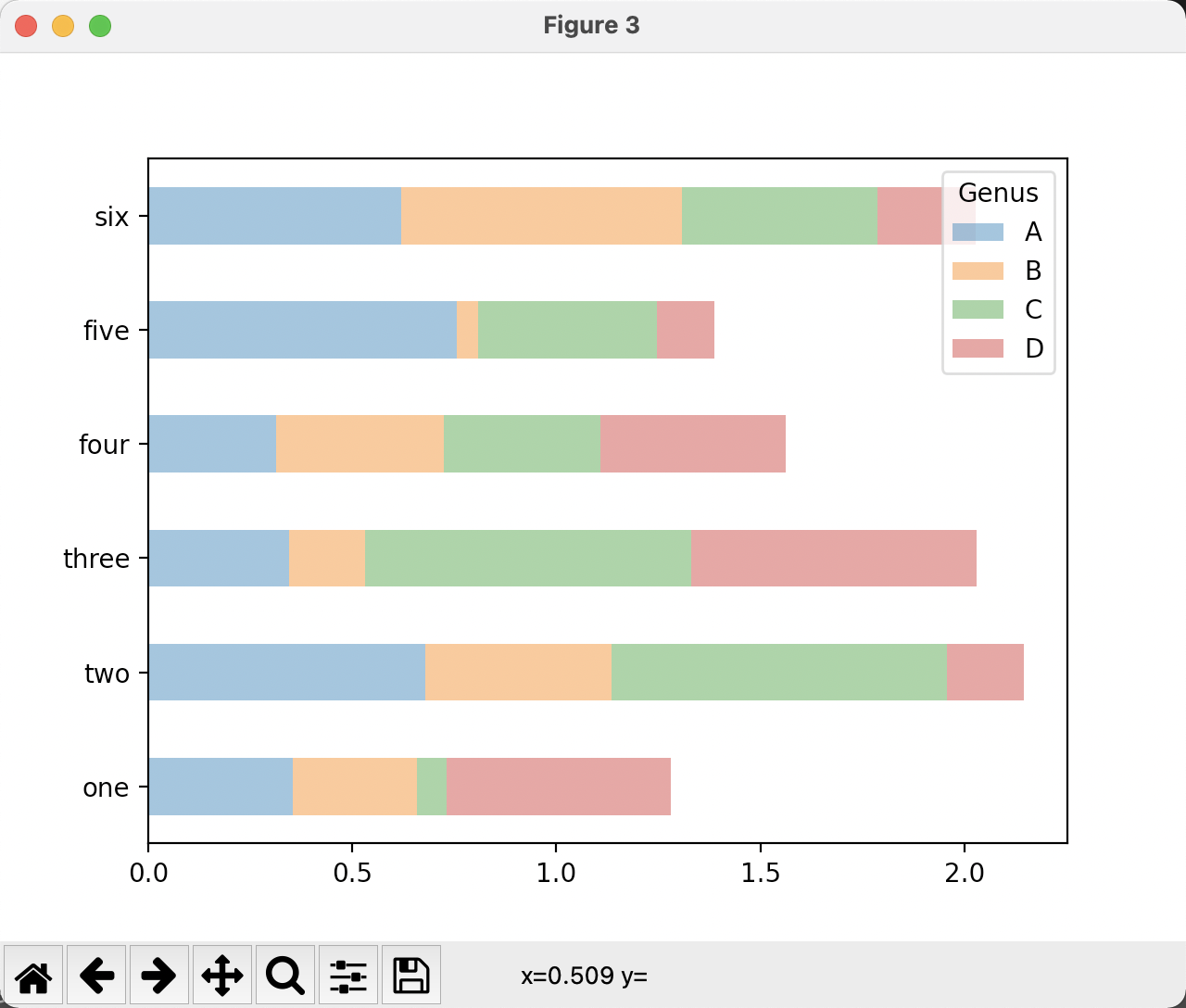
Task: Click green C segment of two bar
Action: 779,672
